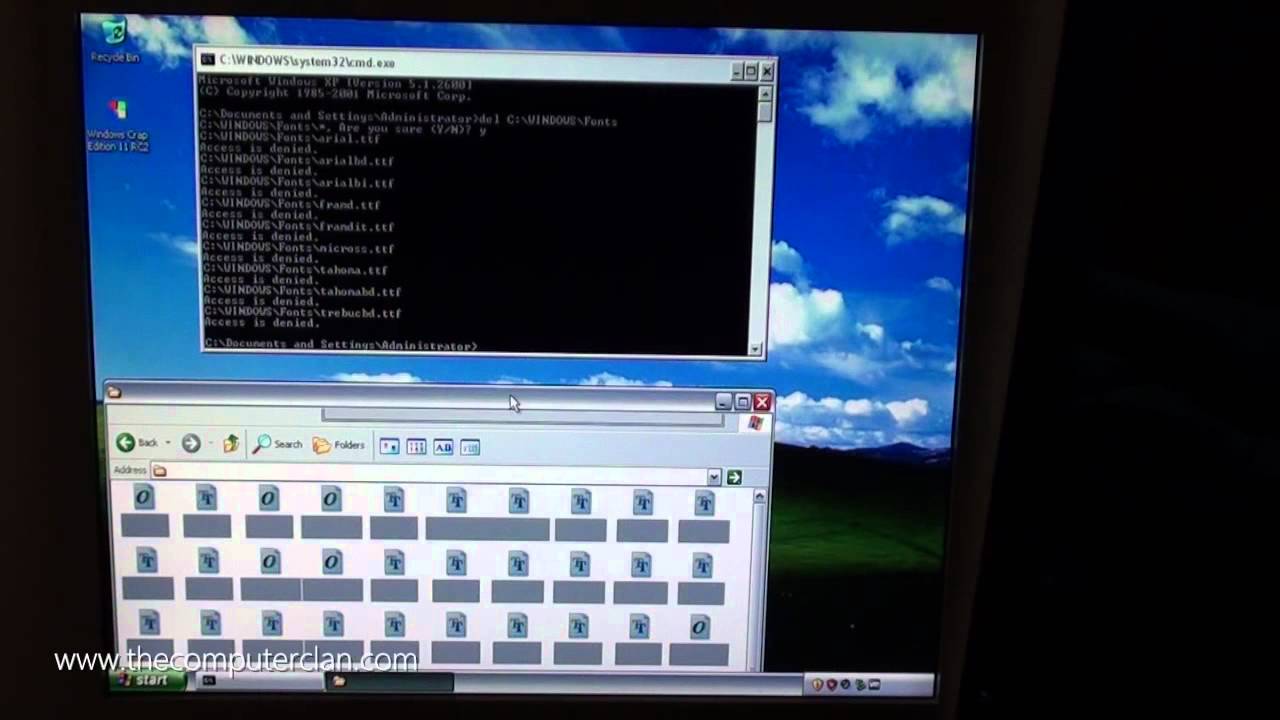Click the green icon in the system tray
Viewport: 1280px width, 720px height.
click(x=859, y=685)
